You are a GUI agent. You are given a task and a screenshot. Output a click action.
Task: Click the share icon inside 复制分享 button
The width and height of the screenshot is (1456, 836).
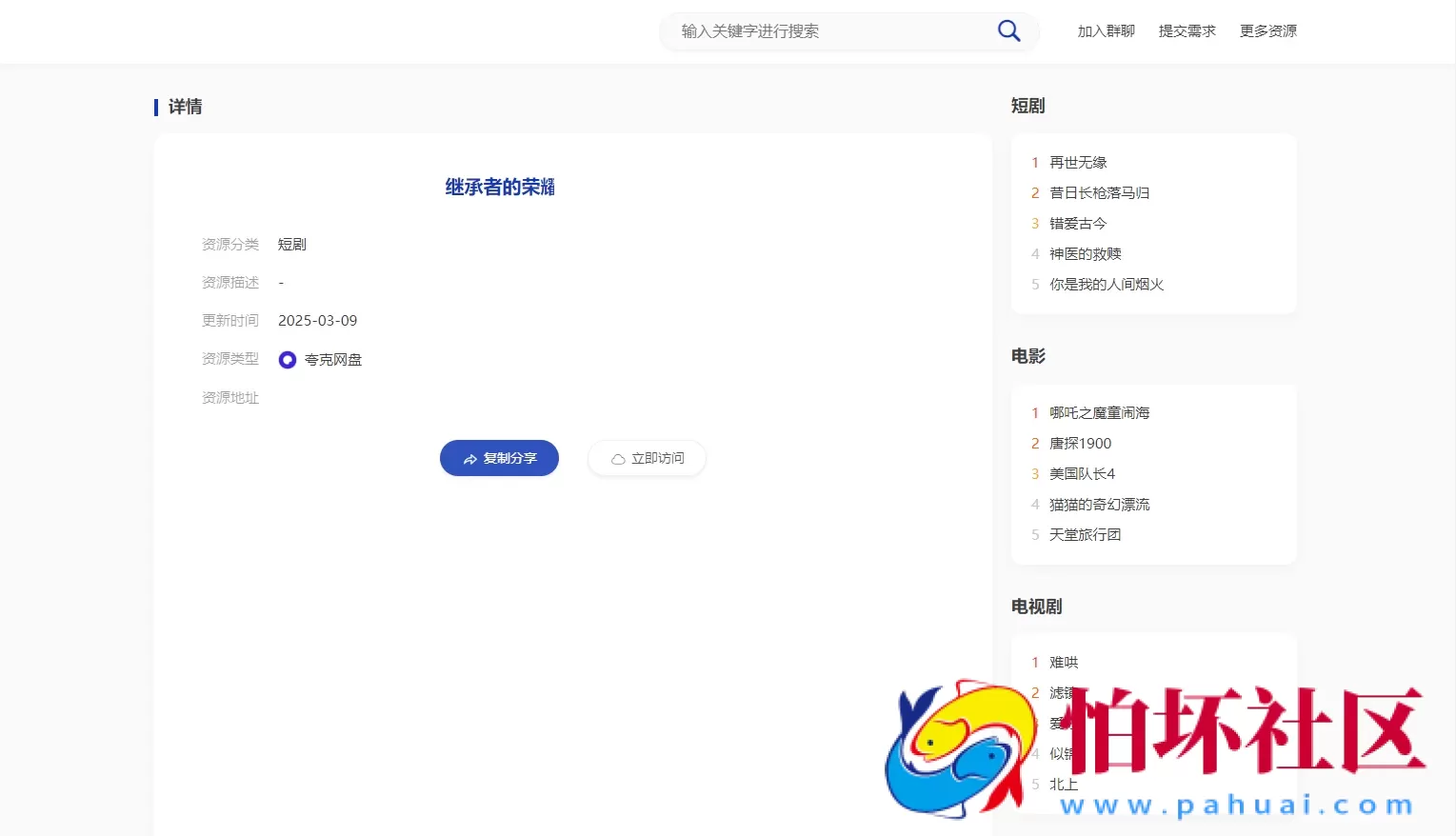click(x=469, y=458)
